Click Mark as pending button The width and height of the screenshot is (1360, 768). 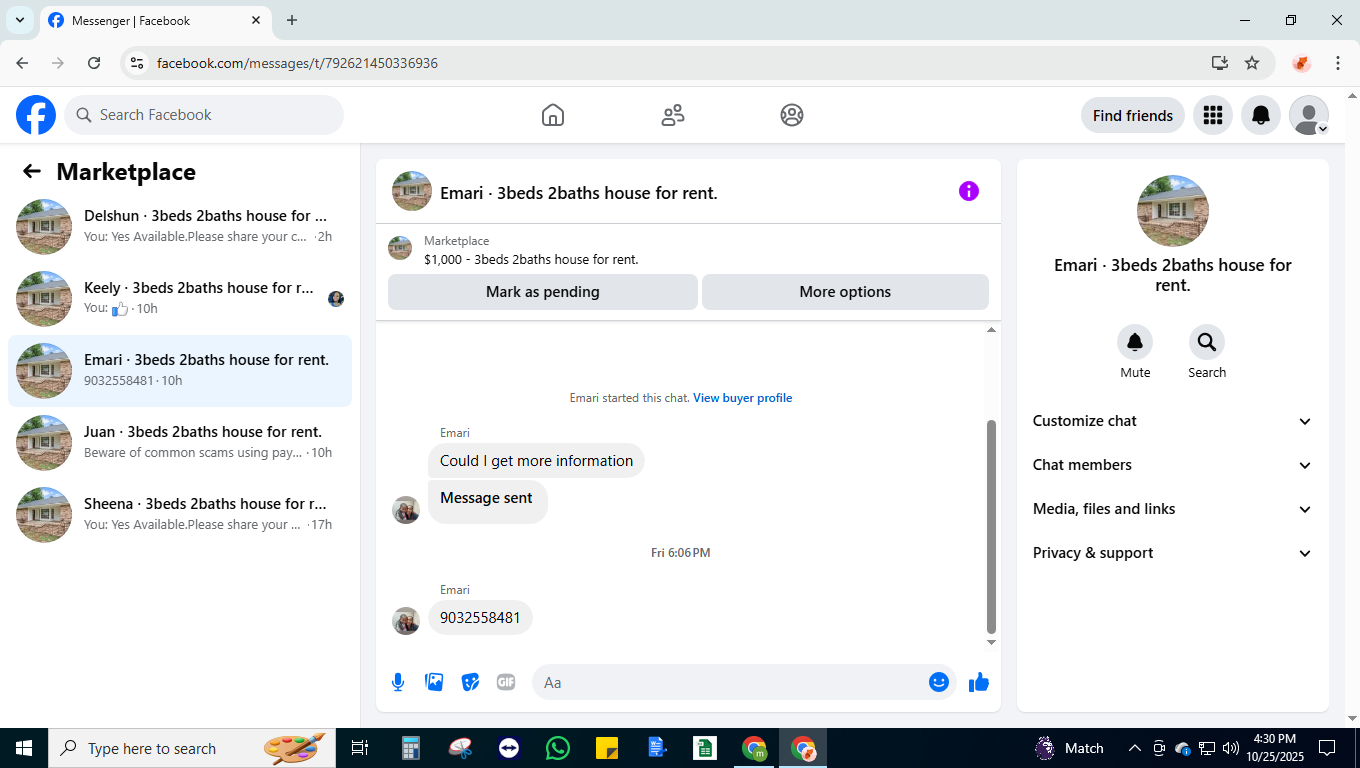(x=543, y=292)
